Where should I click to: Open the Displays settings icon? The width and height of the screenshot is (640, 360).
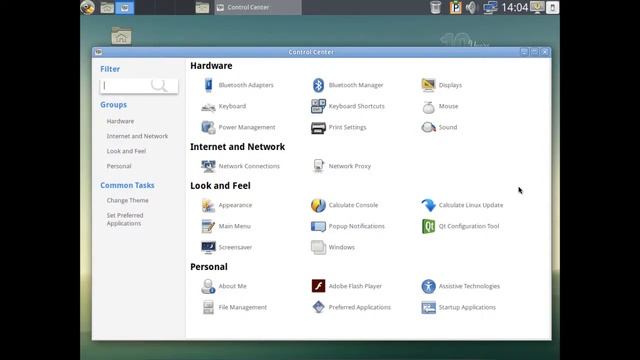[x=428, y=85]
